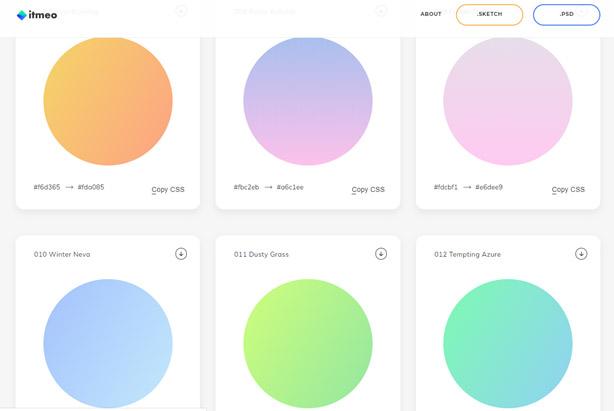Select the #e6dee9 hex color code

tap(489, 187)
